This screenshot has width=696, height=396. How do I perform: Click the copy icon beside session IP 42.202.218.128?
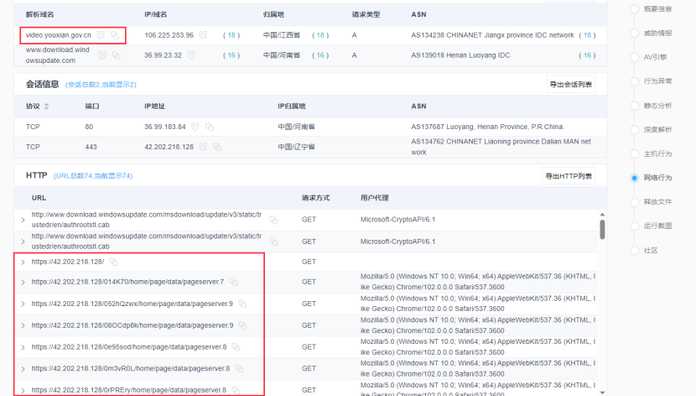click(x=217, y=147)
